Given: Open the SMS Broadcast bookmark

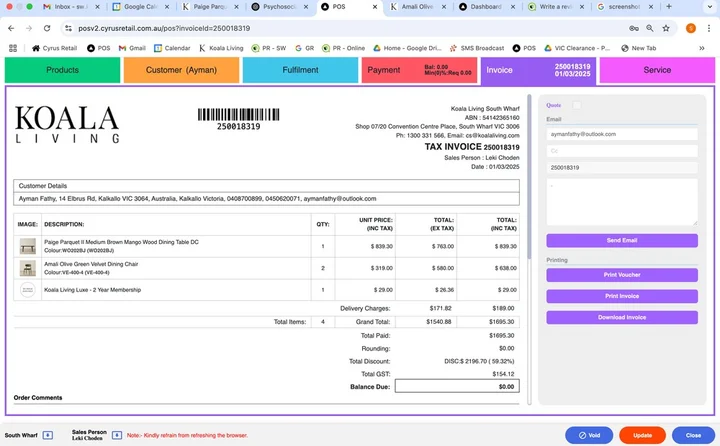Looking at the screenshot, I should (476, 47).
